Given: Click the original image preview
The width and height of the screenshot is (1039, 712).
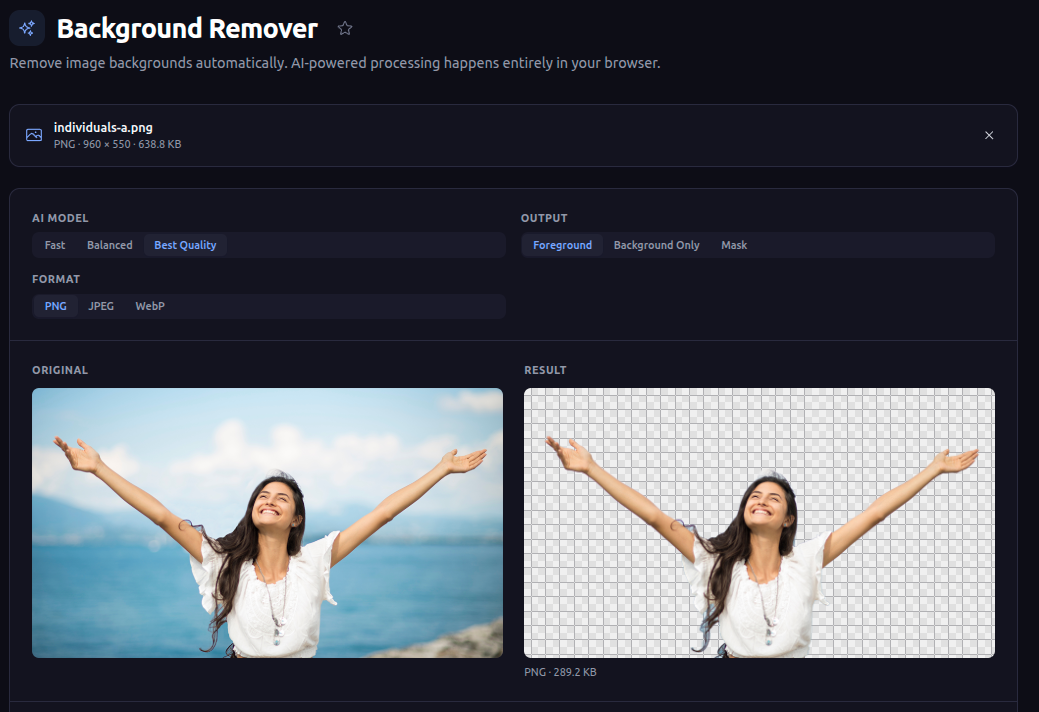Looking at the screenshot, I should coord(267,523).
